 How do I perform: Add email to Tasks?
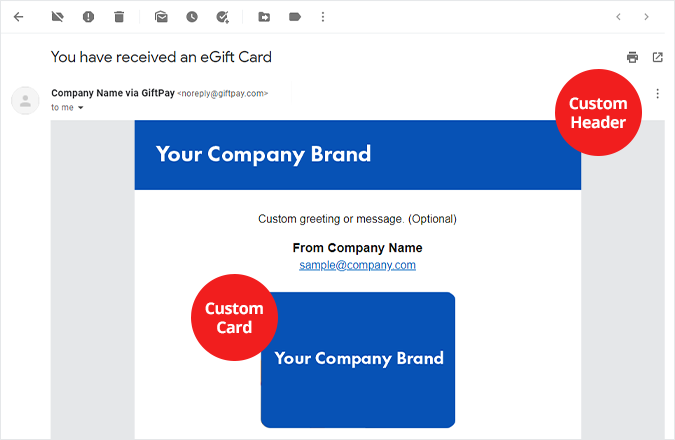pos(222,17)
